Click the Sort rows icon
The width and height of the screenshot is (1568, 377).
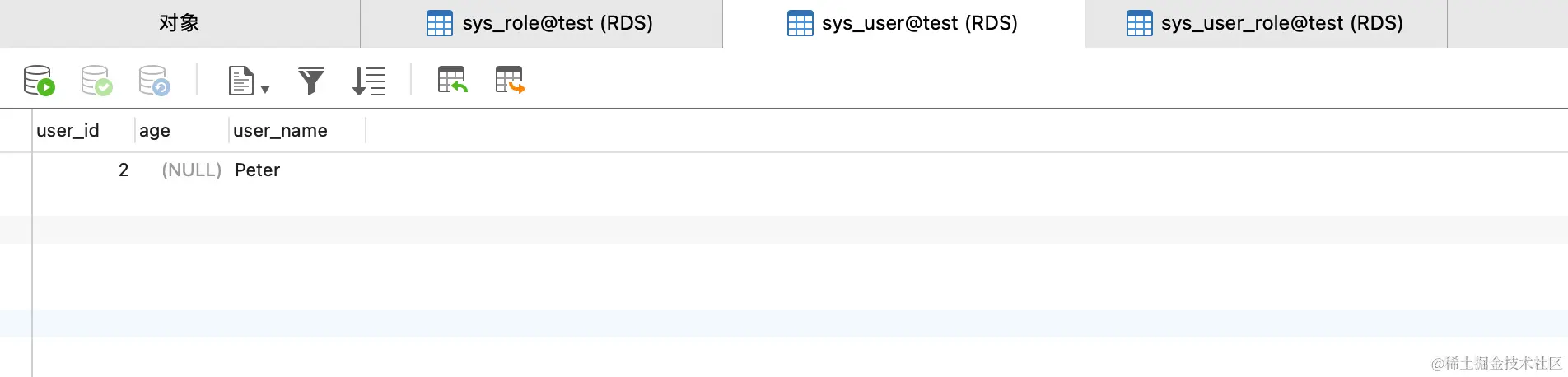point(369,81)
